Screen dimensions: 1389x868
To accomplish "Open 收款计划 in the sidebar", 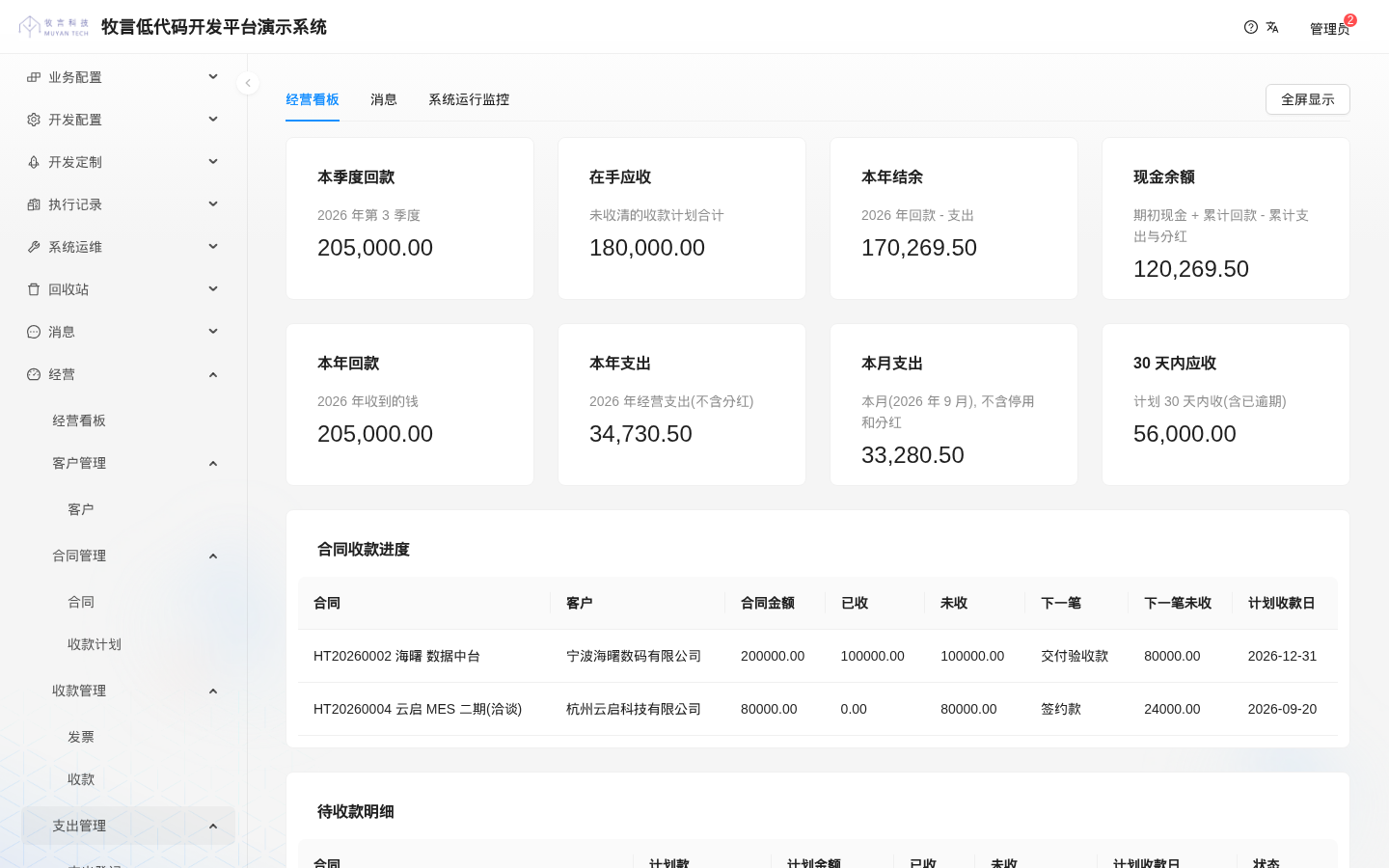I will coord(95,644).
